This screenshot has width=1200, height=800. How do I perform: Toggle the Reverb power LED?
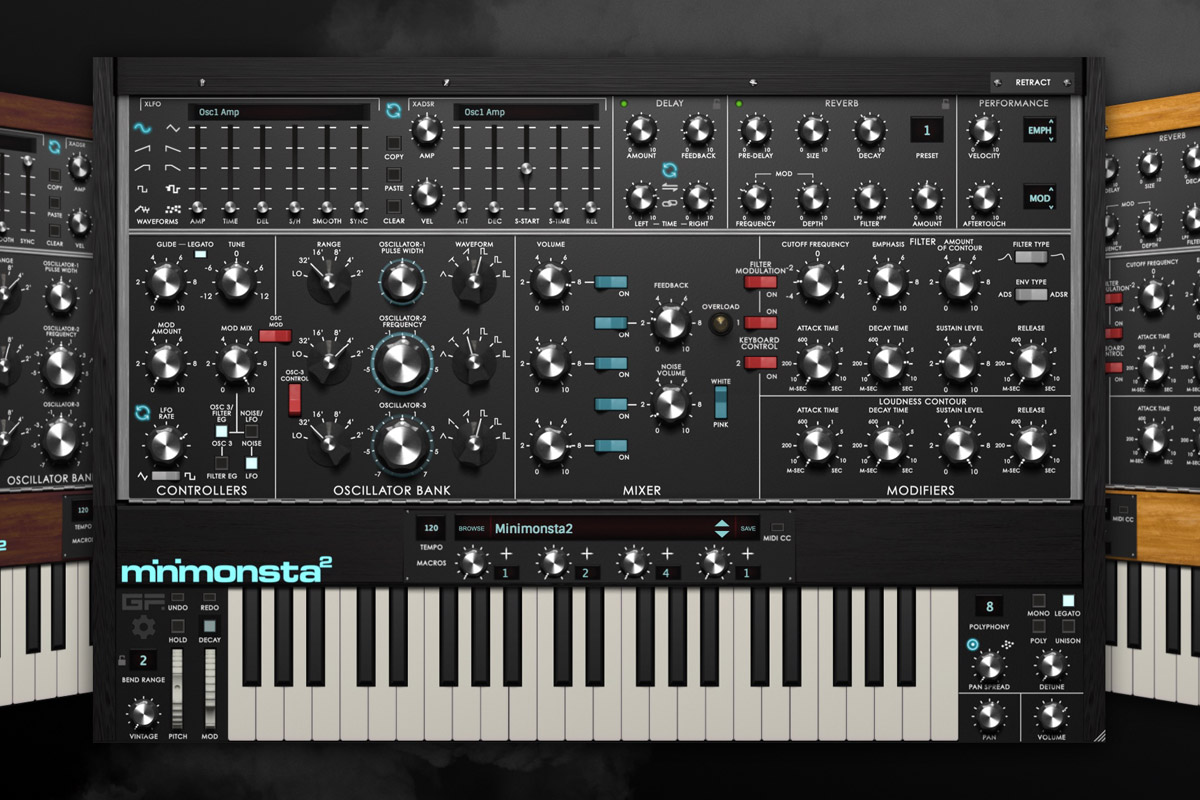click(x=739, y=103)
